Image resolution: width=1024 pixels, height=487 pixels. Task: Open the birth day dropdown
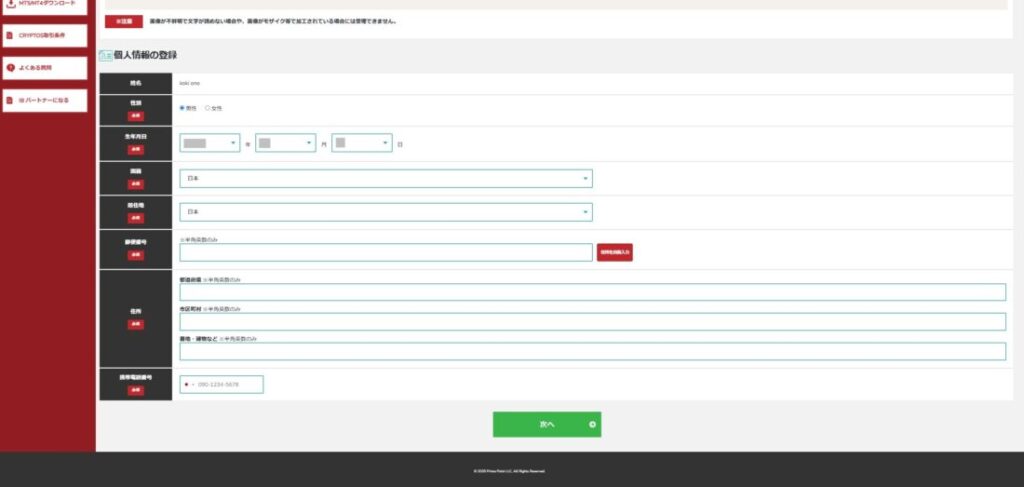pyautogui.click(x=361, y=144)
